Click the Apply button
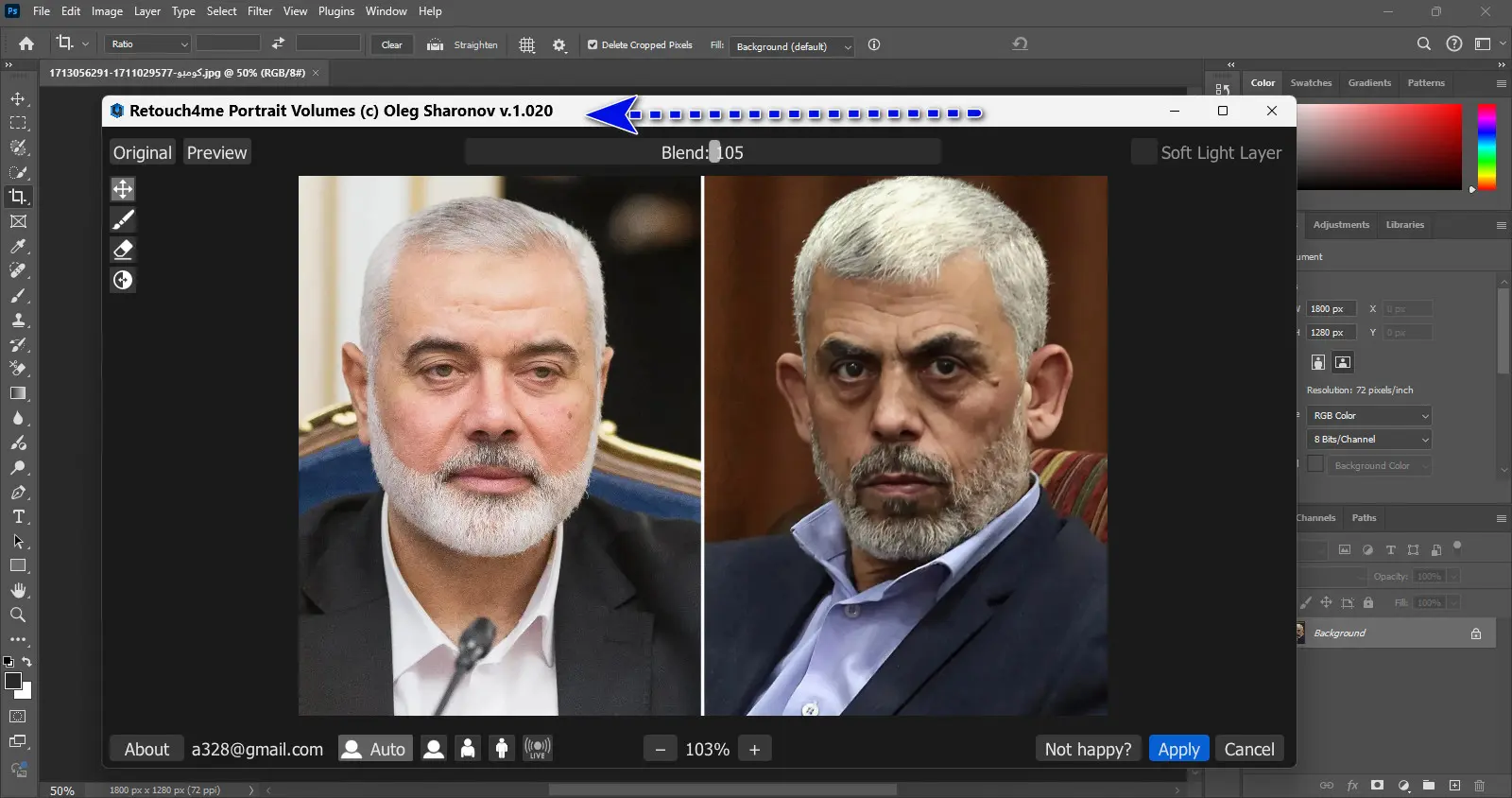 (1178, 749)
